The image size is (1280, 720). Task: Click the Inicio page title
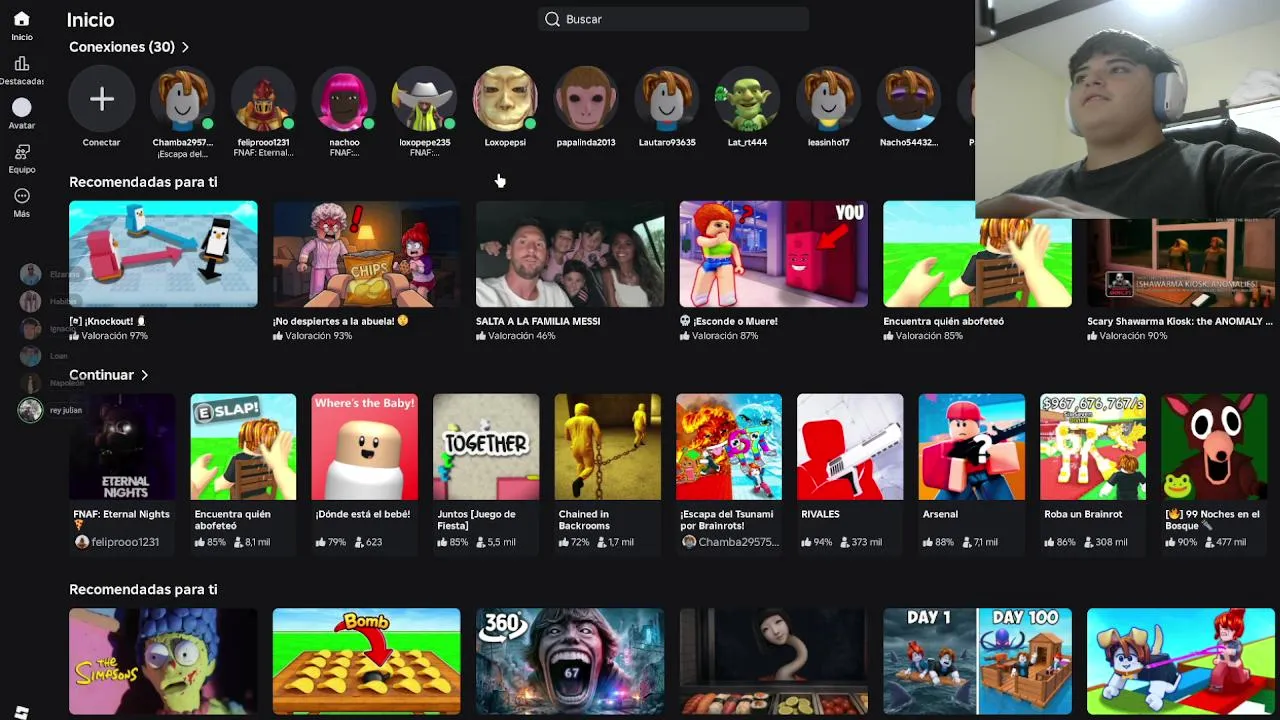point(90,20)
